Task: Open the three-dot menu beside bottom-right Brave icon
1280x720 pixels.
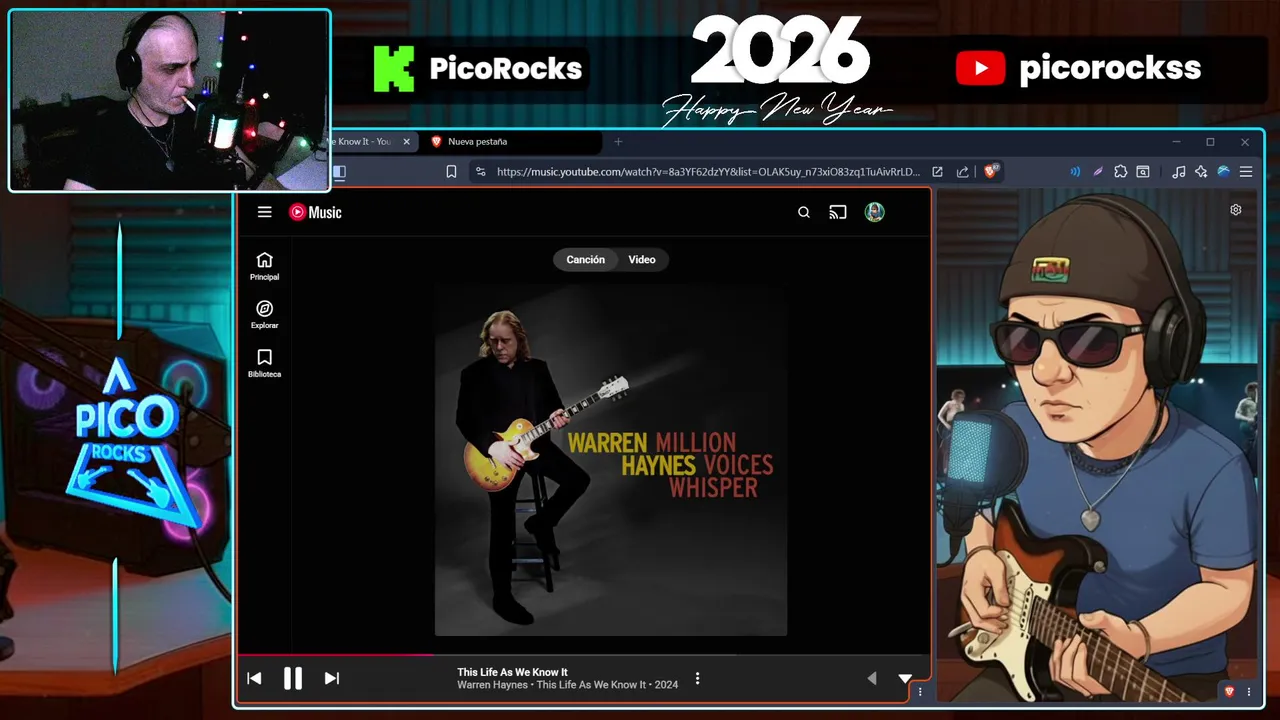Action: tap(1248, 691)
